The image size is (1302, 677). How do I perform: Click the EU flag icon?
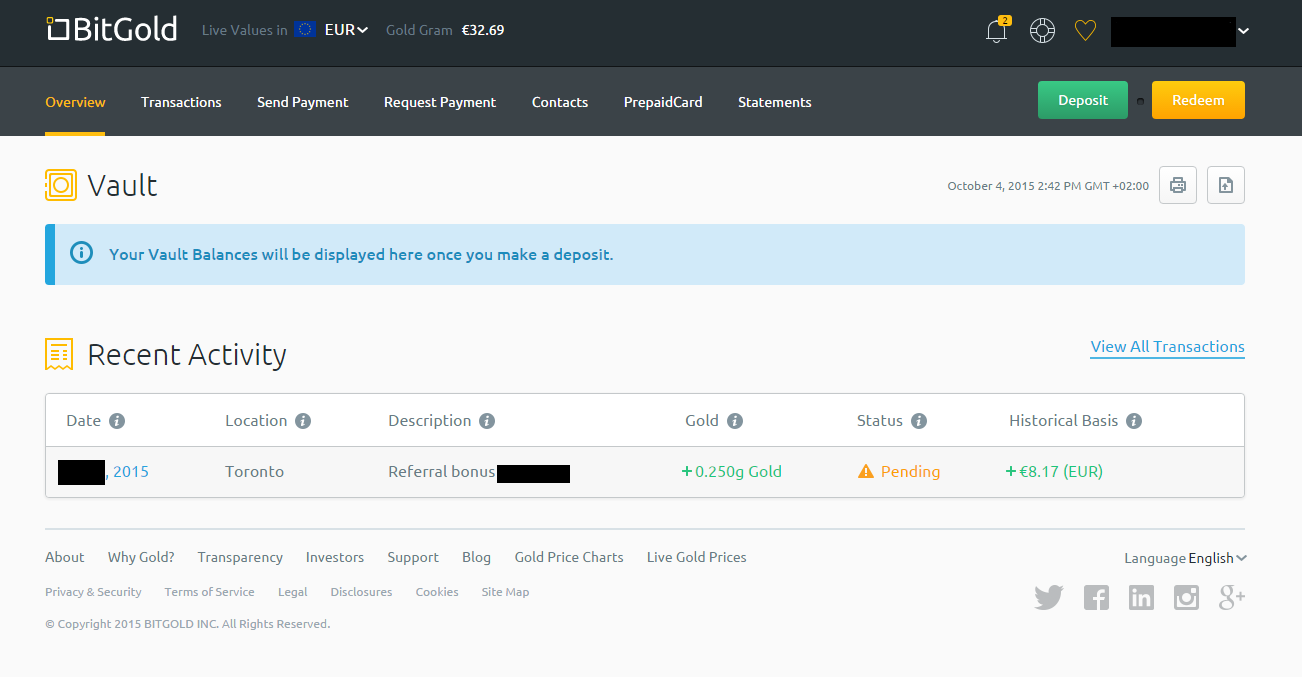tap(305, 30)
